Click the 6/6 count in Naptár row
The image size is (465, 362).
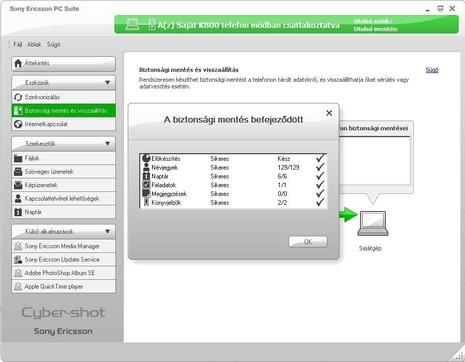point(282,176)
